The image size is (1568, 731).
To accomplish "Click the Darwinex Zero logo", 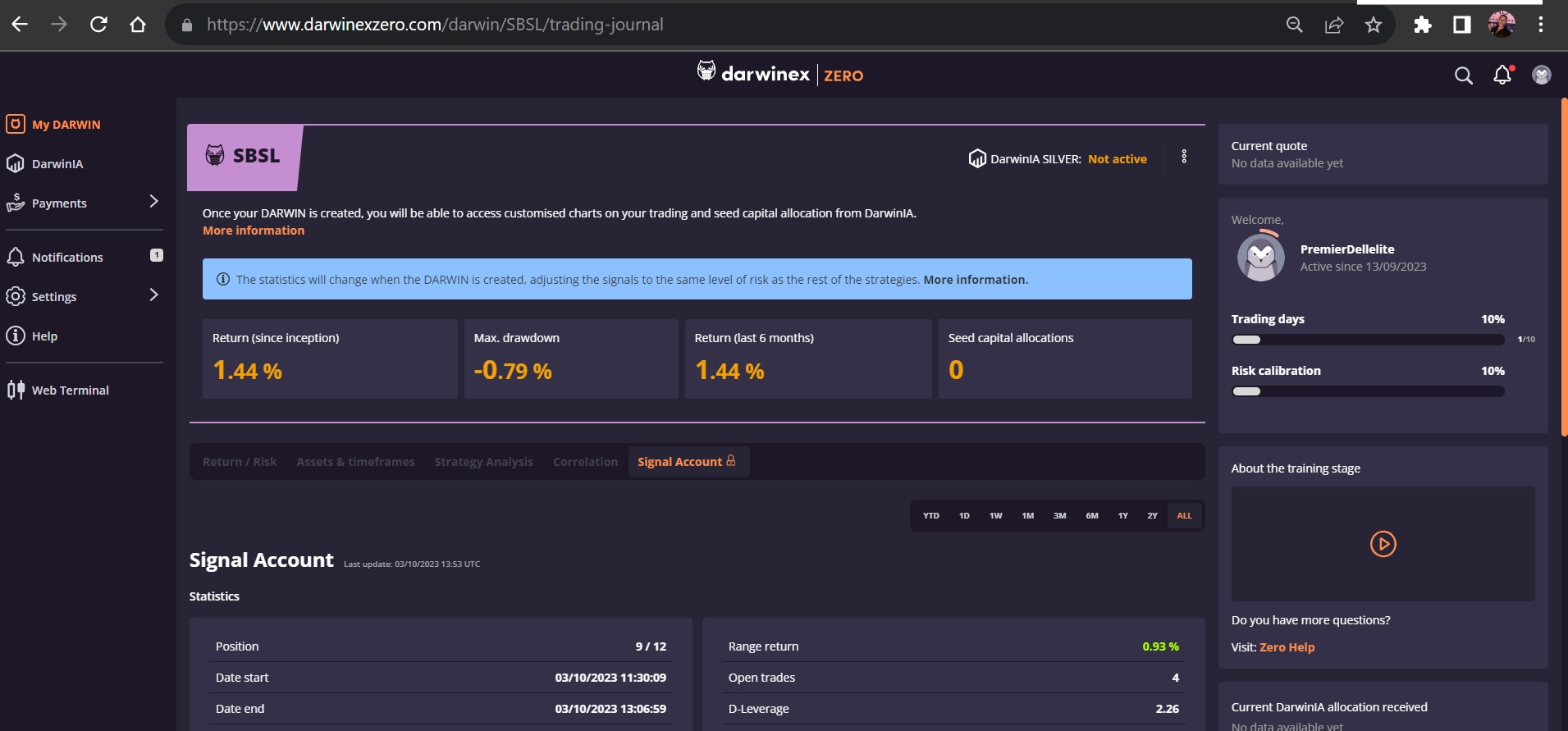I will point(779,75).
